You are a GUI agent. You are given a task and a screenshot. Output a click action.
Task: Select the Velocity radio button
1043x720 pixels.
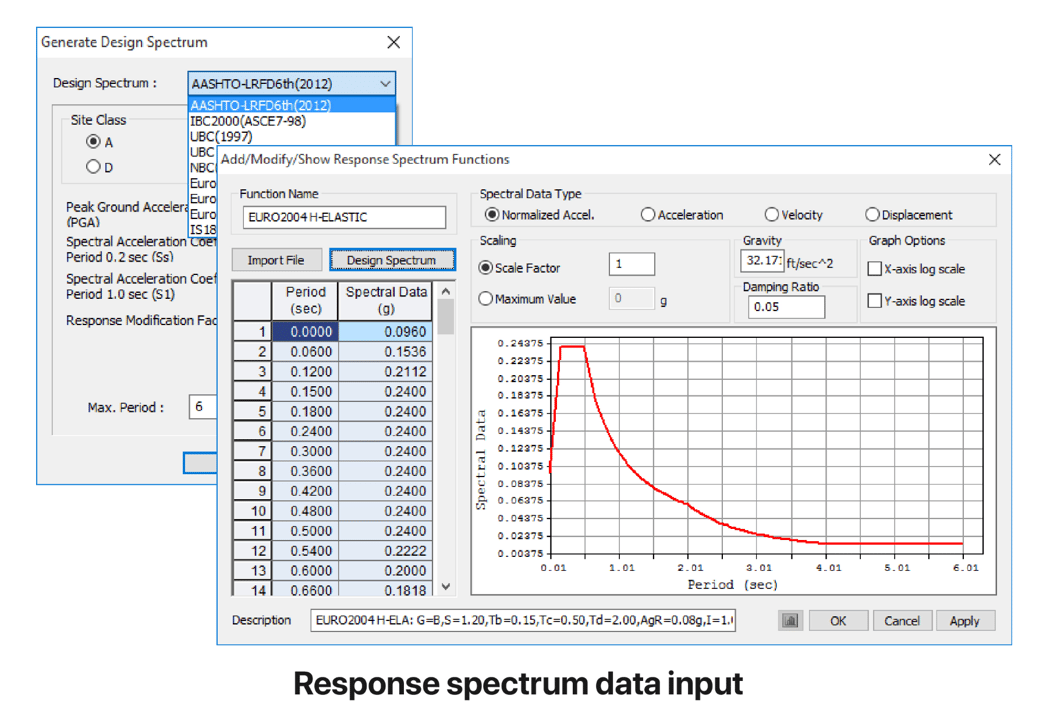click(x=772, y=215)
